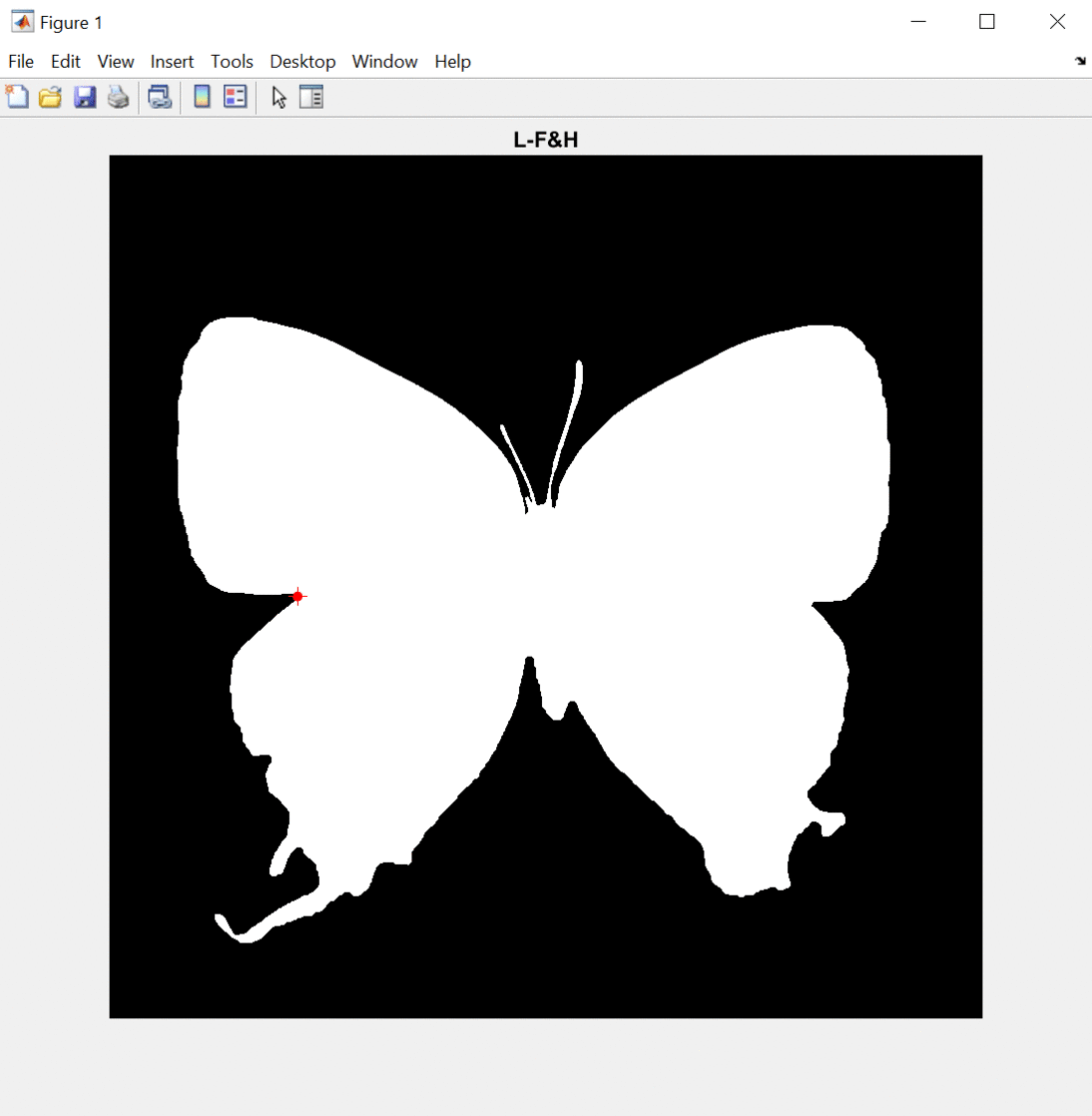Screen dimensions: 1092x1116
Task: Click the butterfly silhouette image
Action: click(x=545, y=587)
